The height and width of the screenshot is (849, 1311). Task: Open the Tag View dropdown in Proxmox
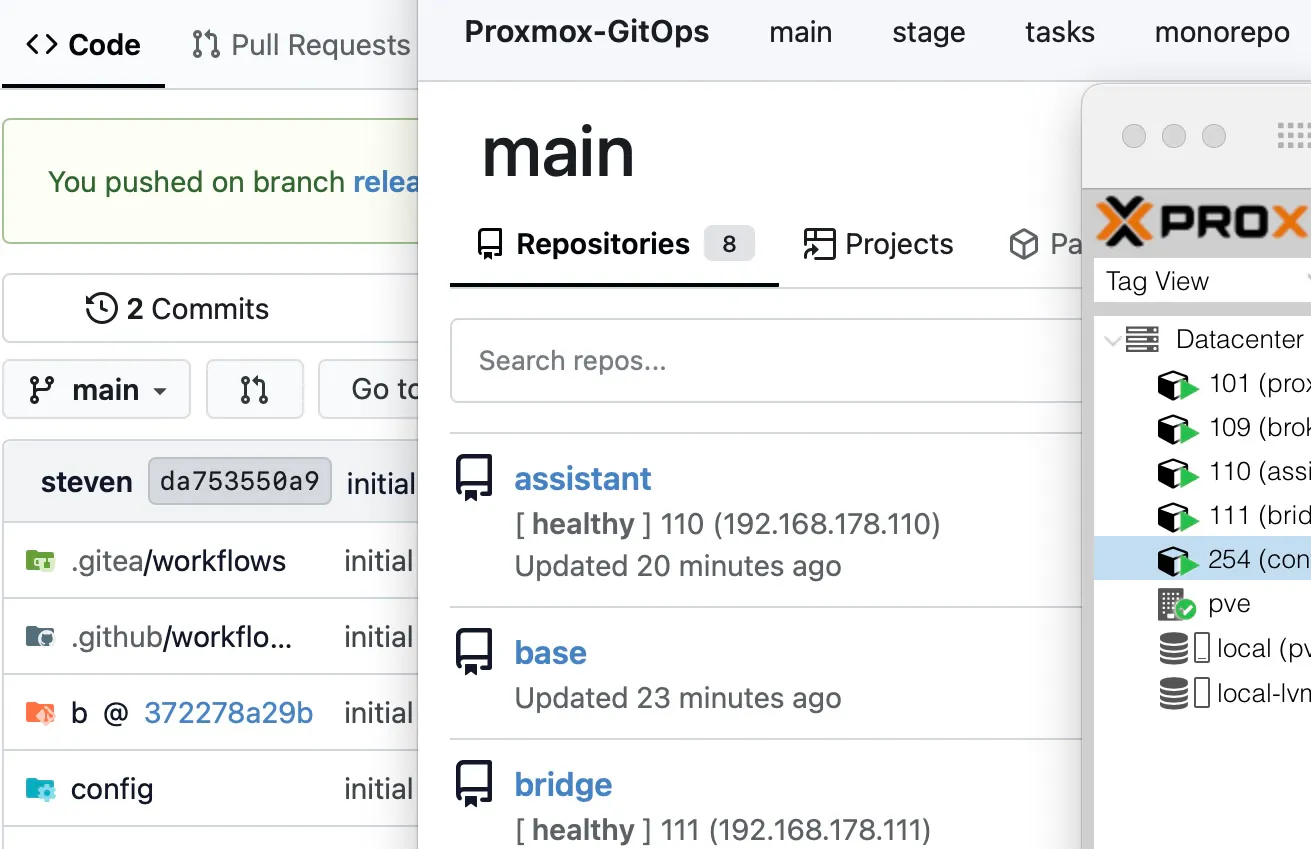tap(1203, 281)
